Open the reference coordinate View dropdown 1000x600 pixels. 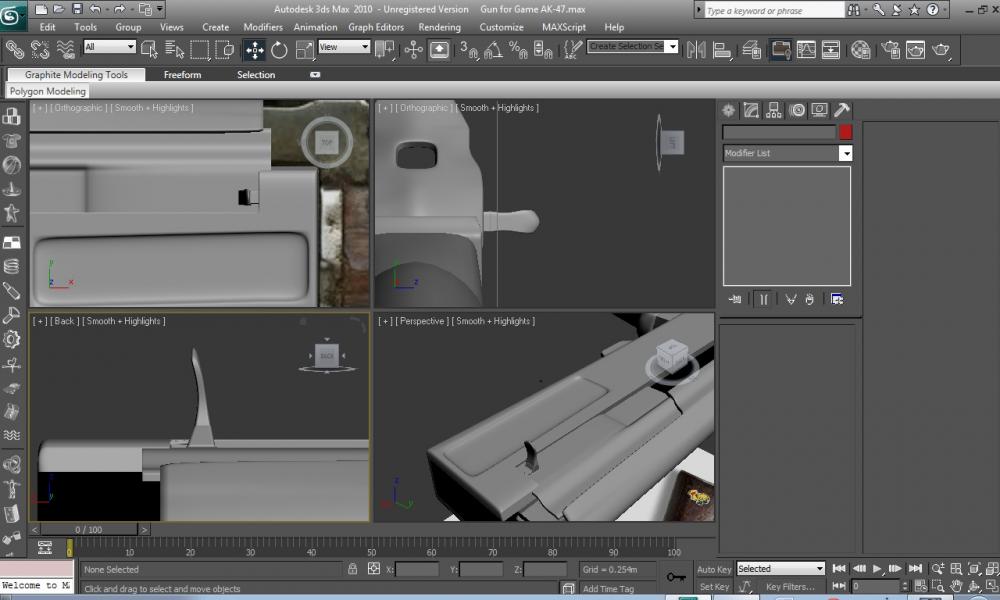click(344, 47)
